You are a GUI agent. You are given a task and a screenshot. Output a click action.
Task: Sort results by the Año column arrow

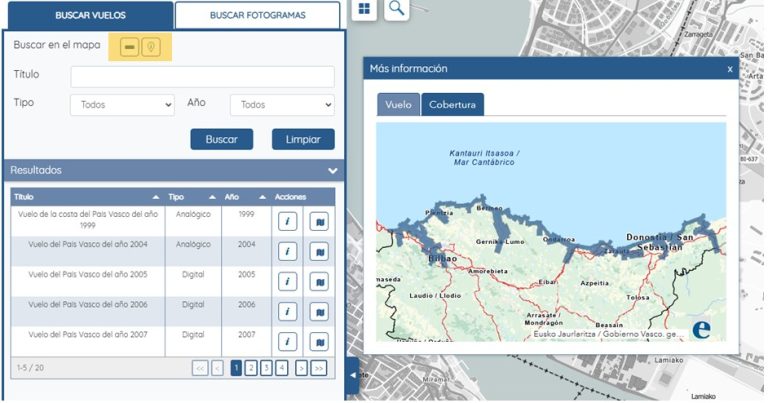263,197
